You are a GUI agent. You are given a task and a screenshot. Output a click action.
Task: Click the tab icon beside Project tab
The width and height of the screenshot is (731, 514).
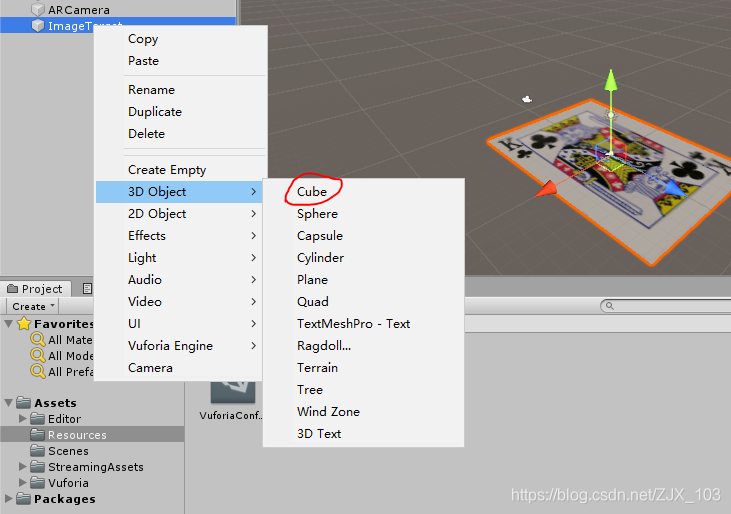click(x=87, y=288)
